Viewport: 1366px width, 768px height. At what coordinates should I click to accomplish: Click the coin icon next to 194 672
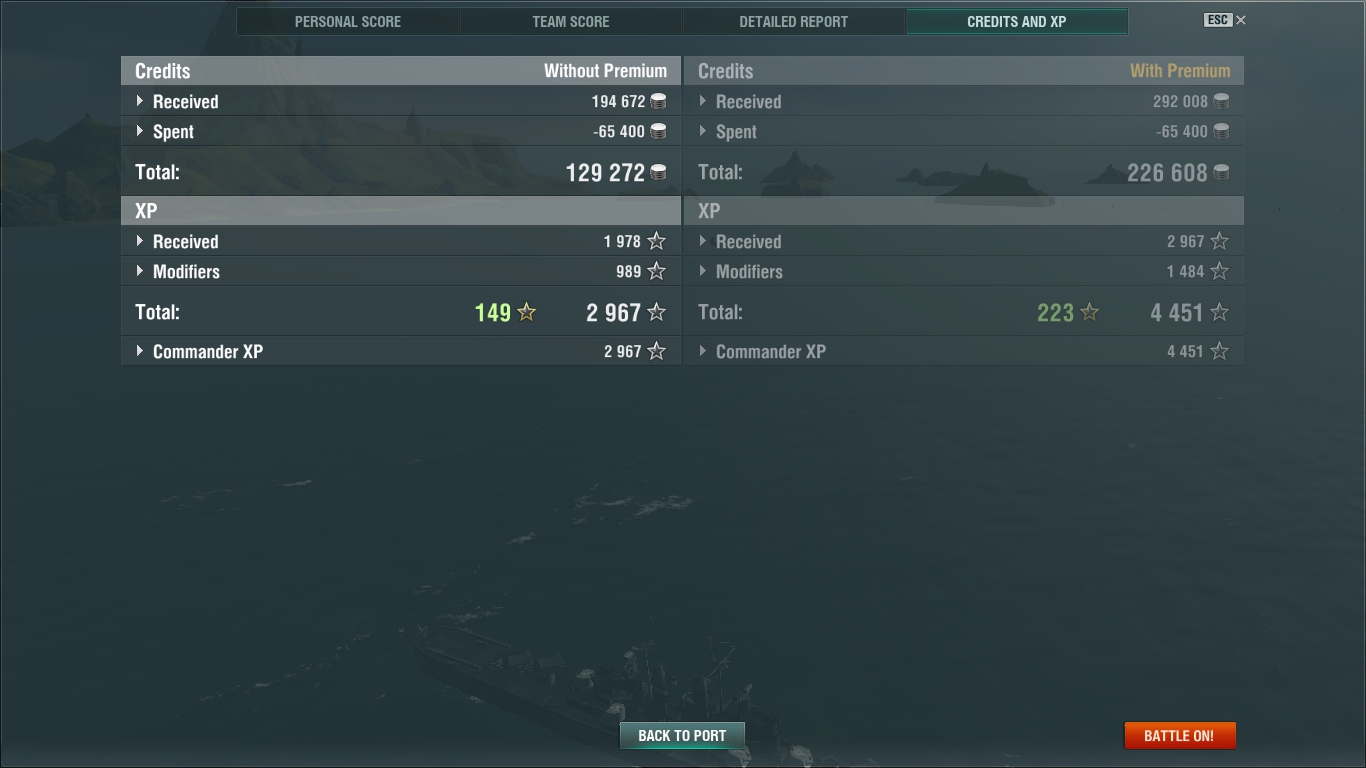click(658, 101)
